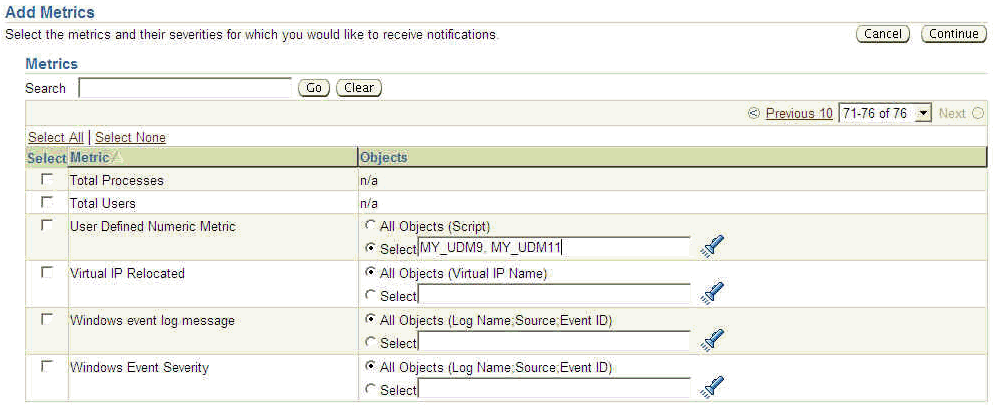Check the Windows Event Severity checkbox
The height and width of the screenshot is (417, 995).
(x=46, y=366)
